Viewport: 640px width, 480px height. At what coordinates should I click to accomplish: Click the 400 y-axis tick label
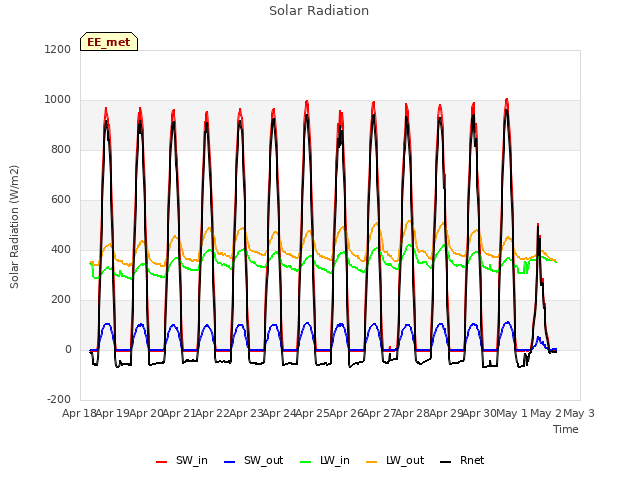(x=61, y=249)
